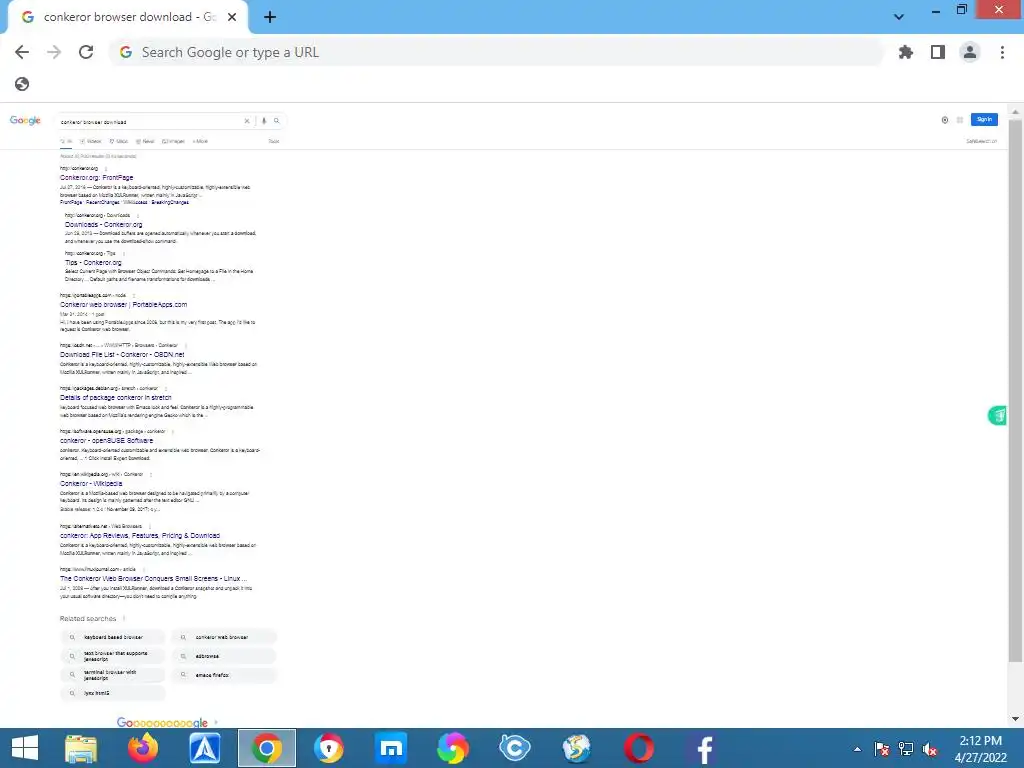The height and width of the screenshot is (768, 1024).
Task: Click inside the Google search field
Action: click(150, 121)
